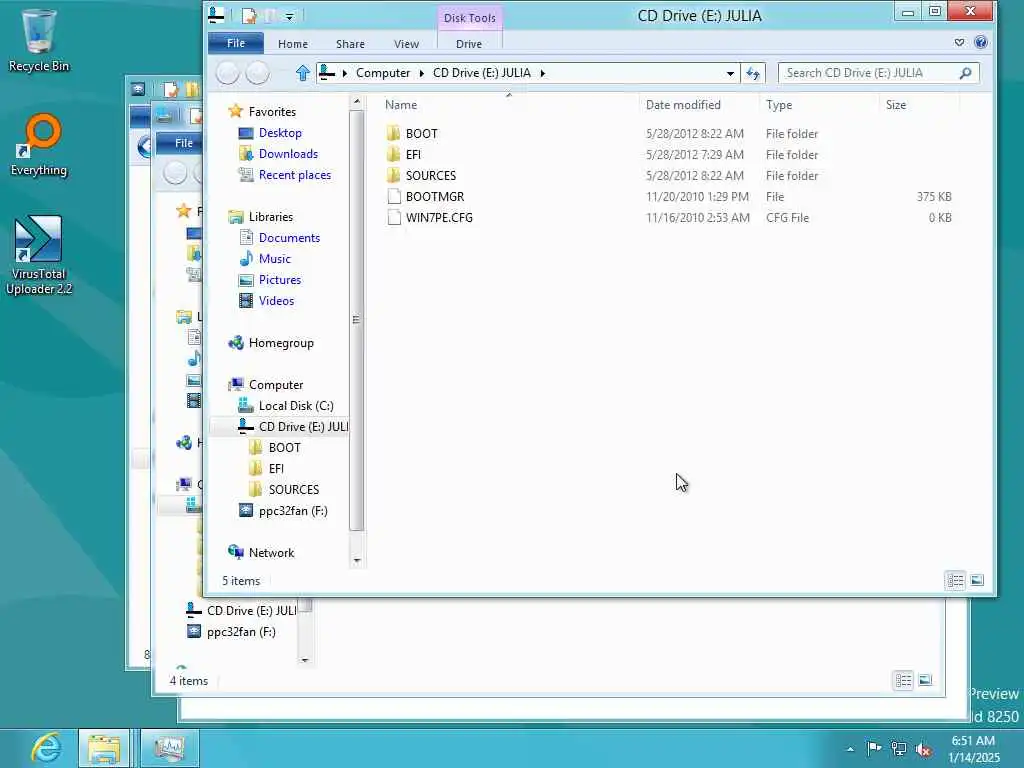Select Network in navigation pane
Screen dimensions: 1024x768
[x=271, y=552]
